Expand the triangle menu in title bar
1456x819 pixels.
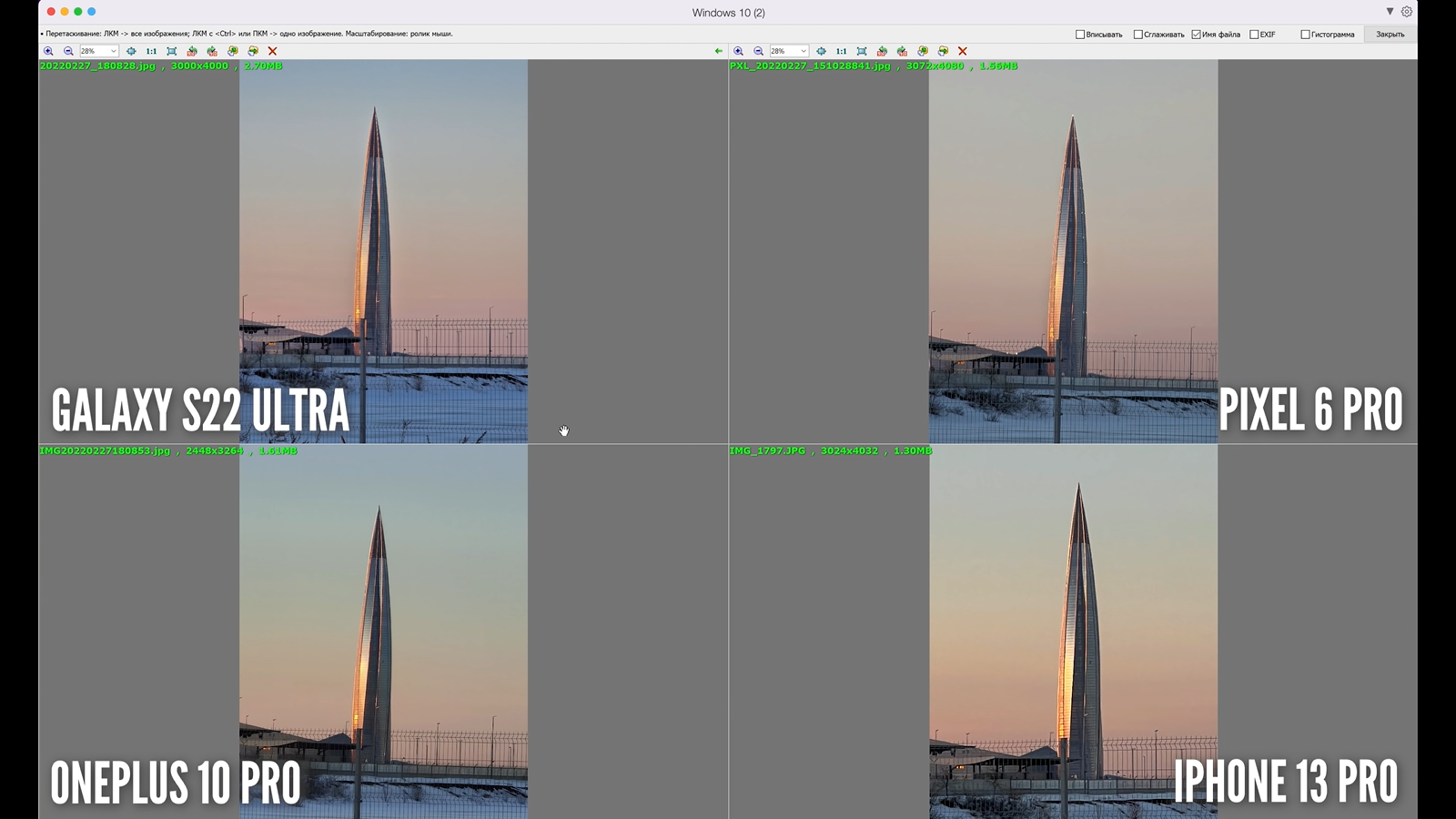click(1390, 12)
